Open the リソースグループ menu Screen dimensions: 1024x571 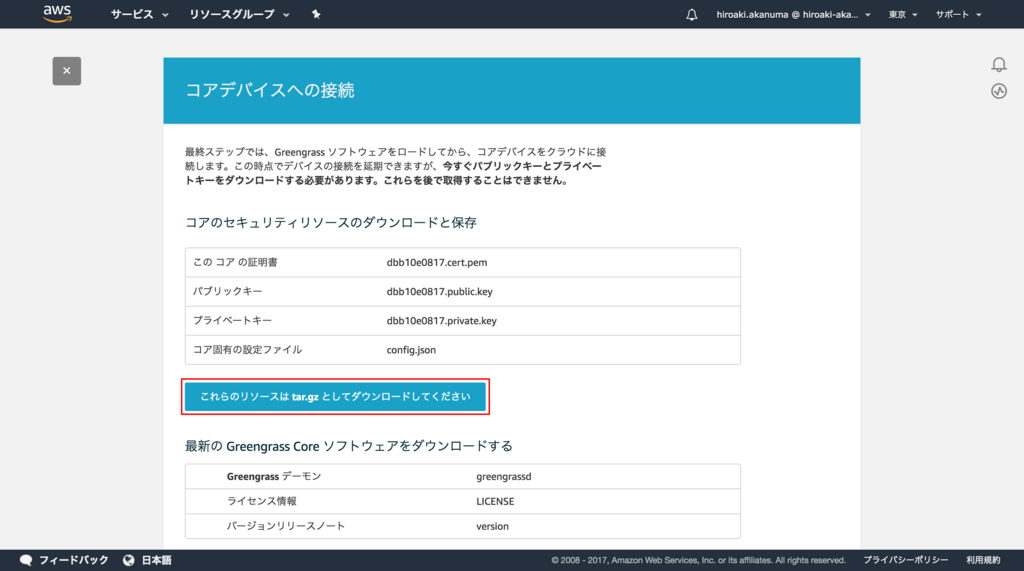point(239,14)
